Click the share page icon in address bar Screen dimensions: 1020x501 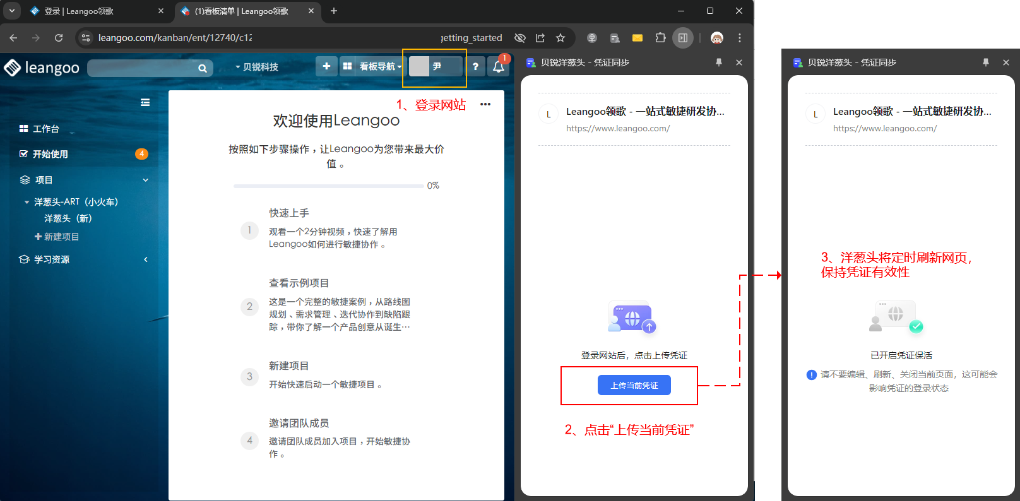pyautogui.click(x=540, y=38)
